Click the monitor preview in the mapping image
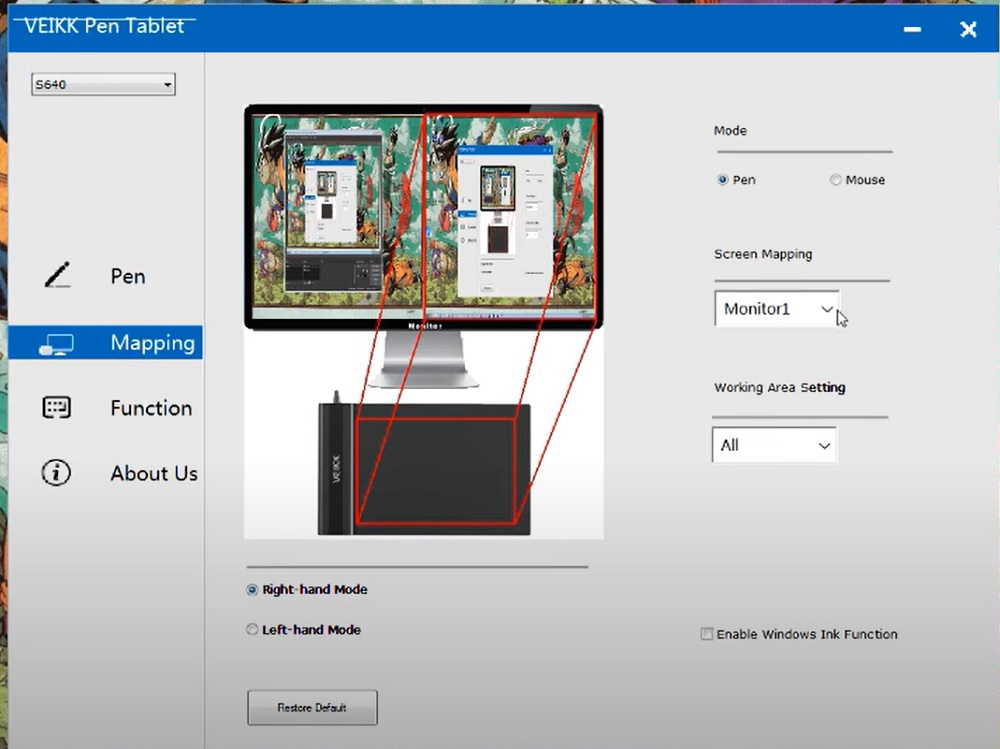Image resolution: width=1000 pixels, height=749 pixels. pyautogui.click(x=423, y=217)
